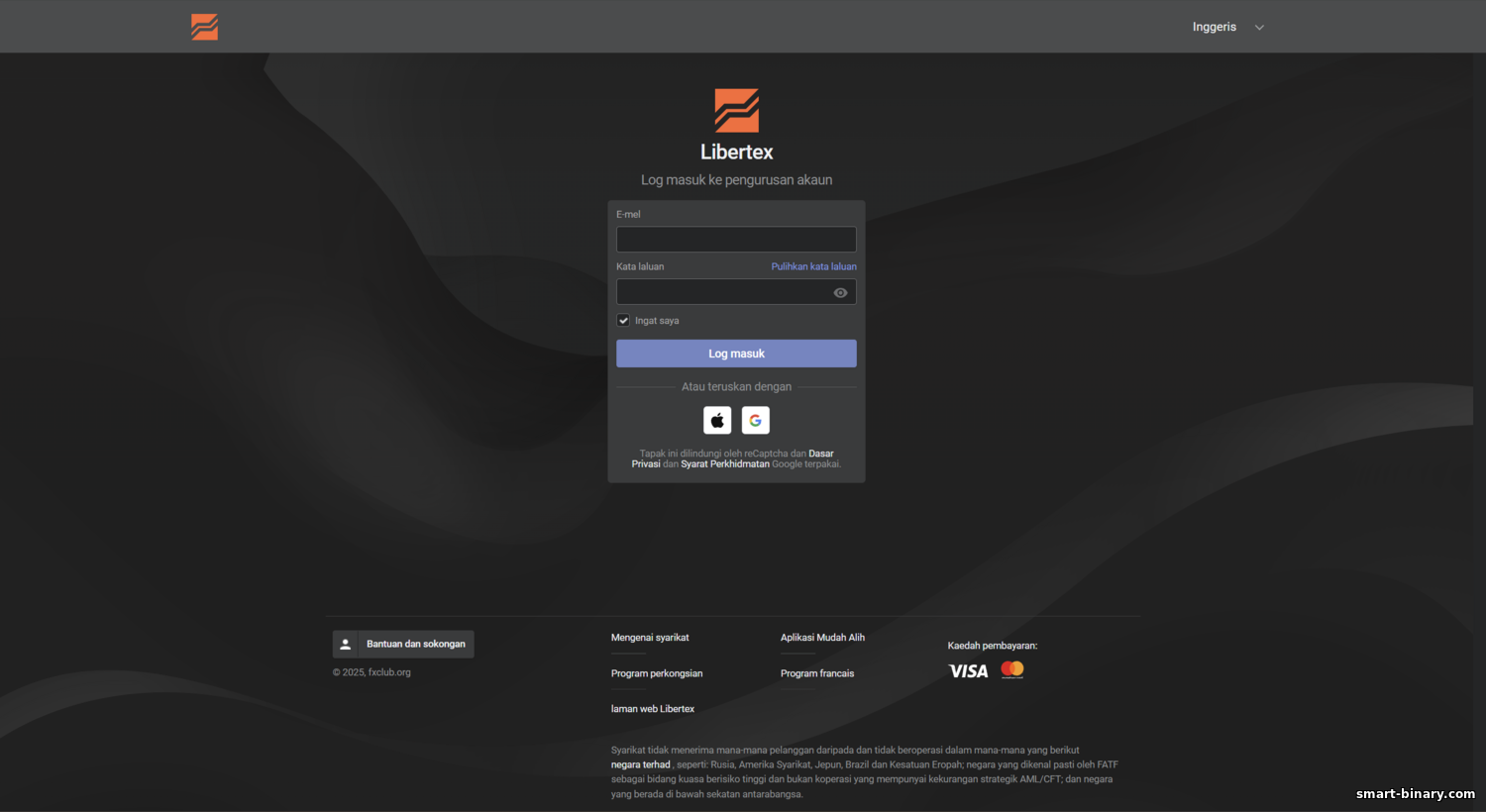Open the Program perkongsian footer link

pos(657,673)
